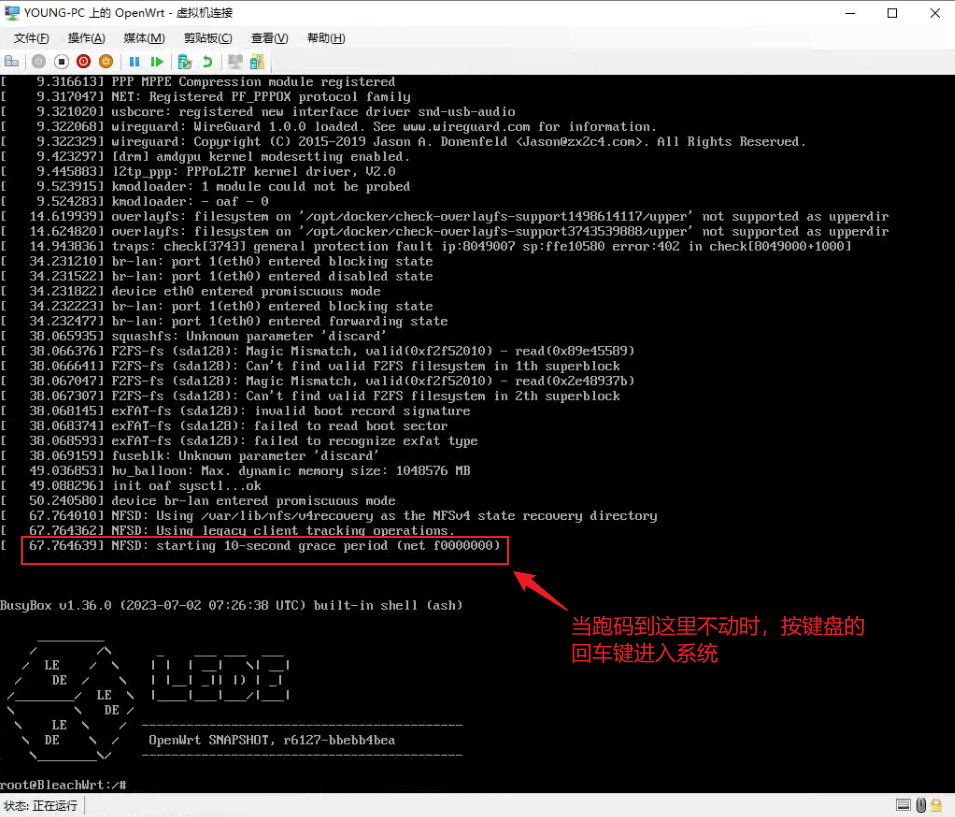
Task: Click the VM connection title bar icon
Action: click(x=12, y=13)
